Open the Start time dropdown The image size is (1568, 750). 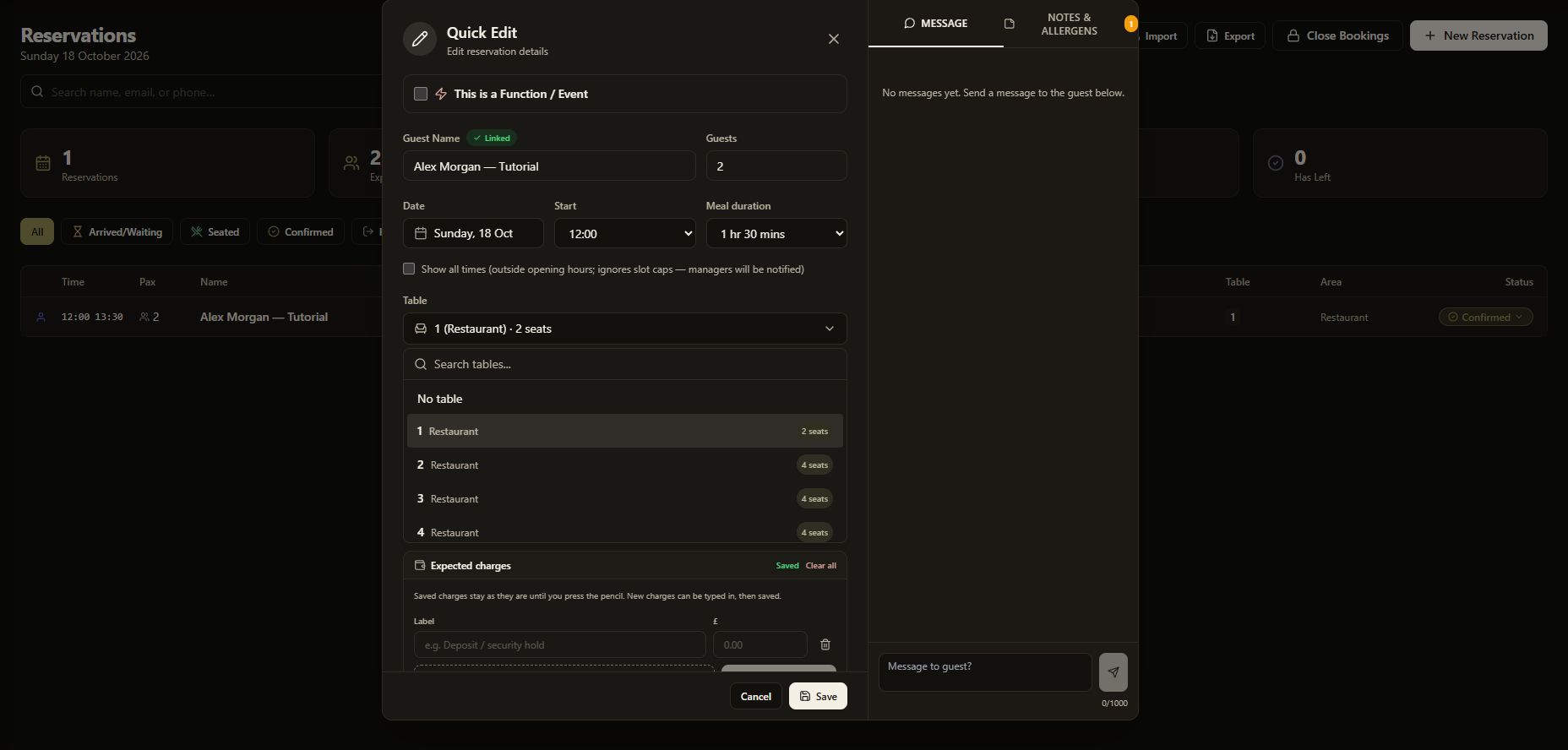pyautogui.click(x=625, y=233)
